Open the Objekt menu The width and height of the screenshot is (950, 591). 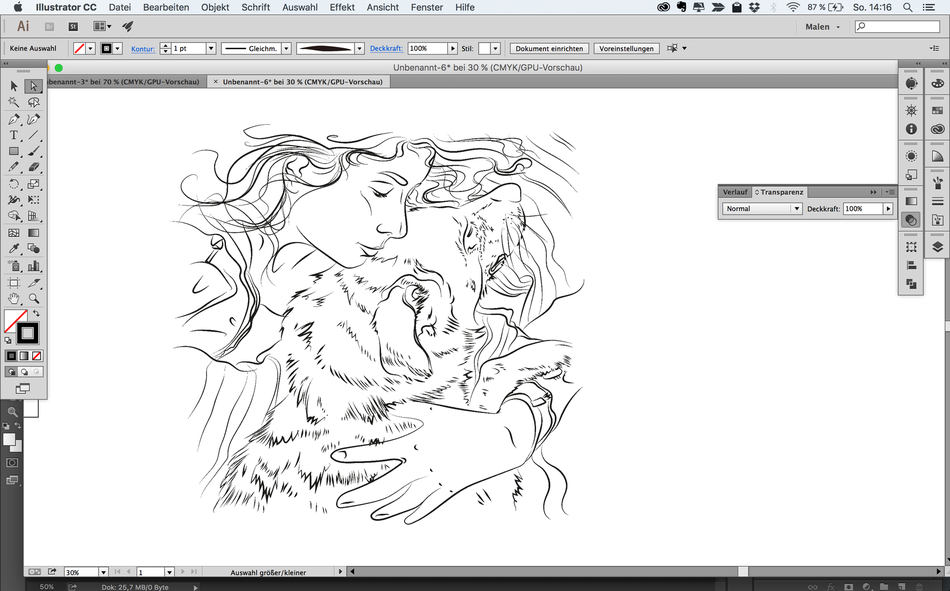coord(215,7)
